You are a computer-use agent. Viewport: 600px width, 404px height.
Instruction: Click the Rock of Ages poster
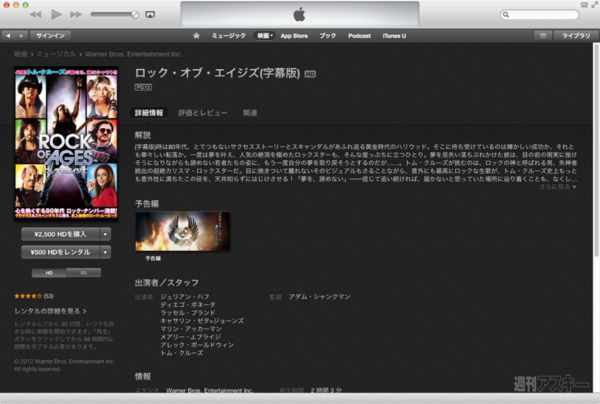pos(66,143)
